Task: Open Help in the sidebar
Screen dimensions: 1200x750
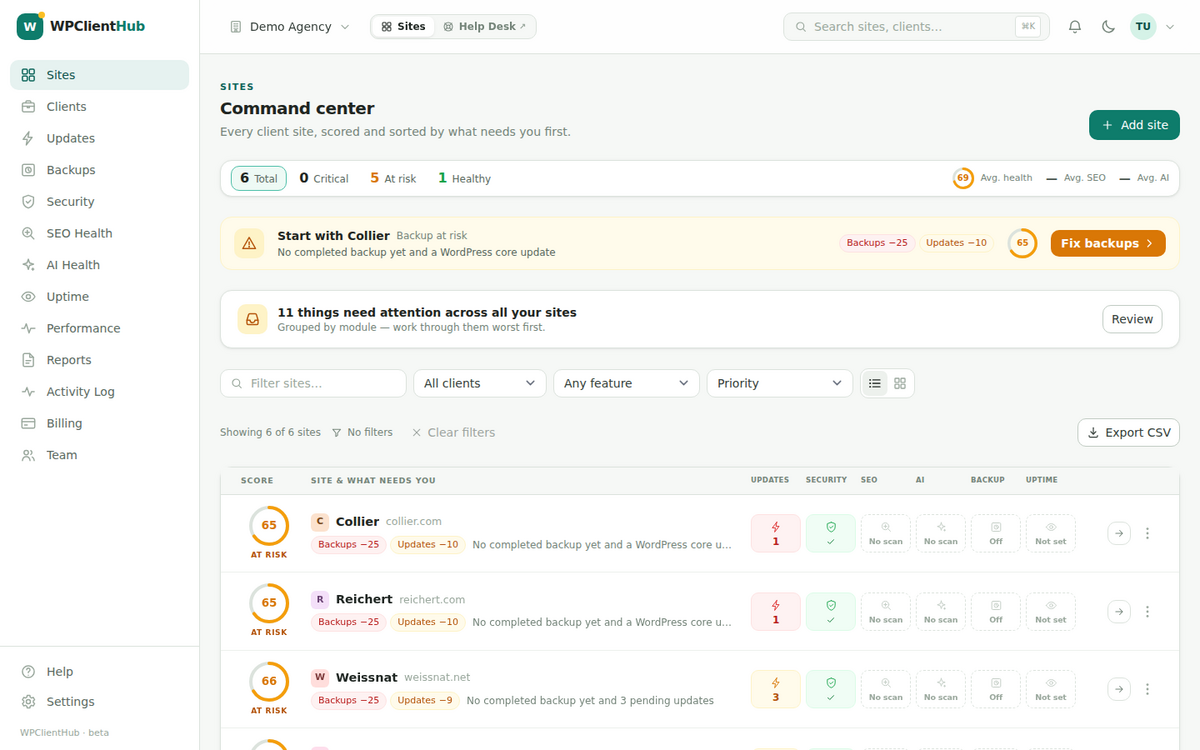Action: click(99, 672)
